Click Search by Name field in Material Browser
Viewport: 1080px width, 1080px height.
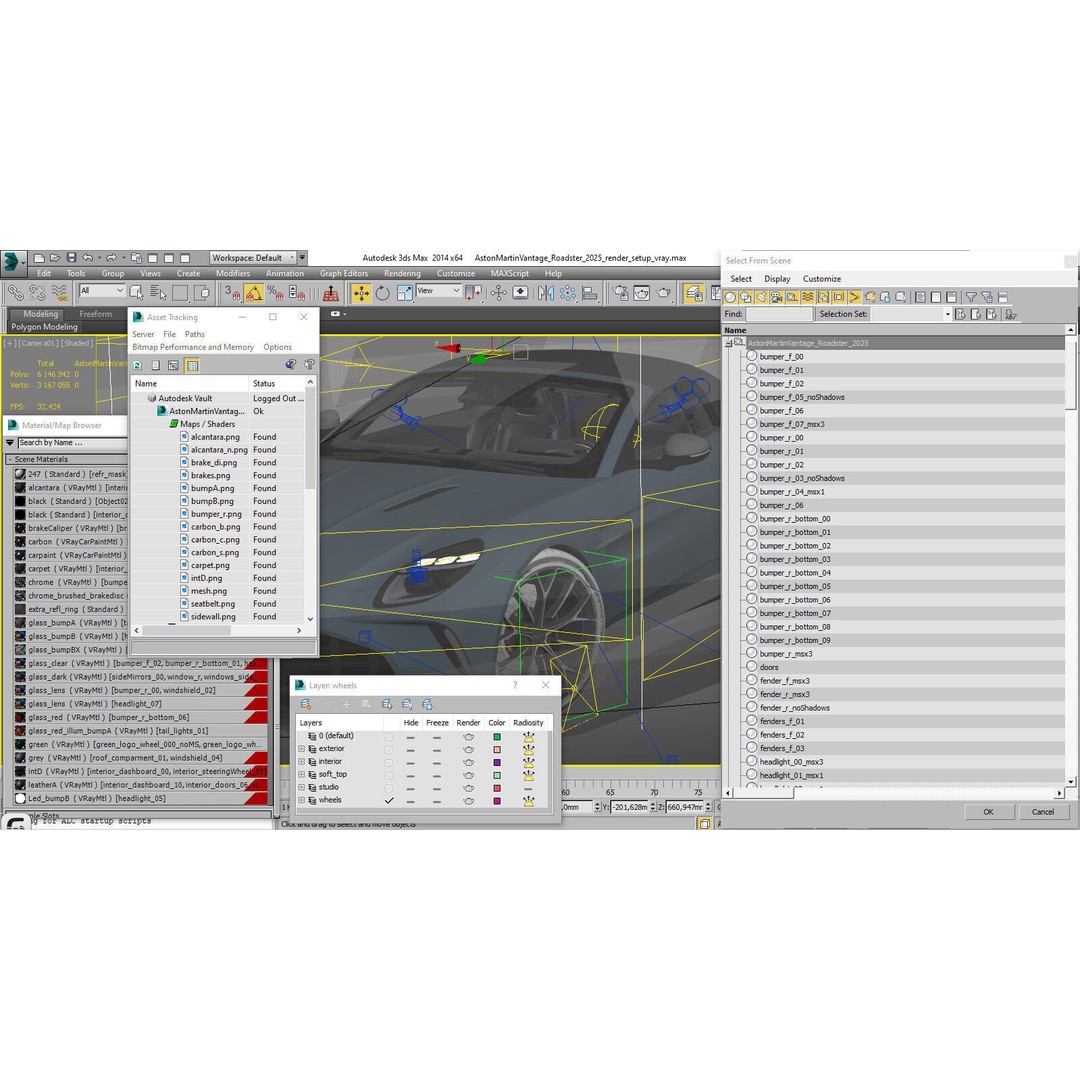click(x=72, y=443)
